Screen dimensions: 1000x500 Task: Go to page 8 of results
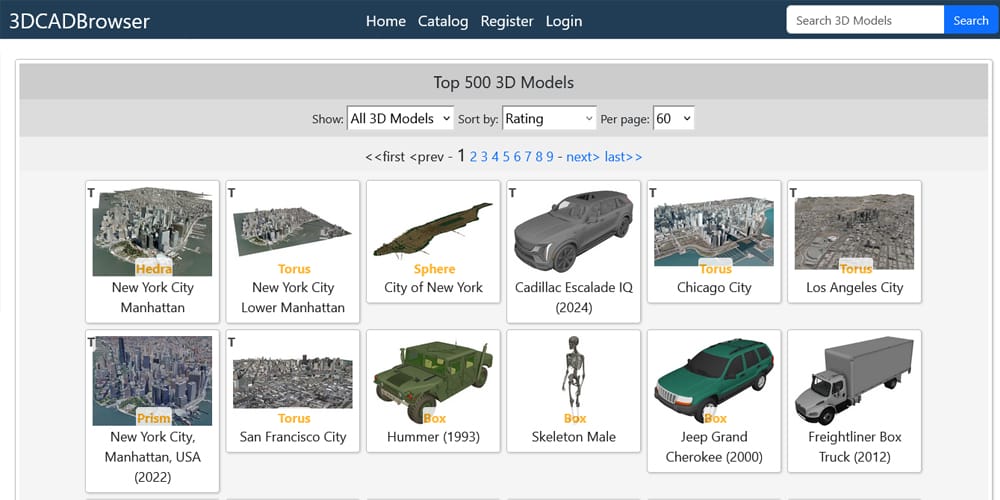point(539,157)
